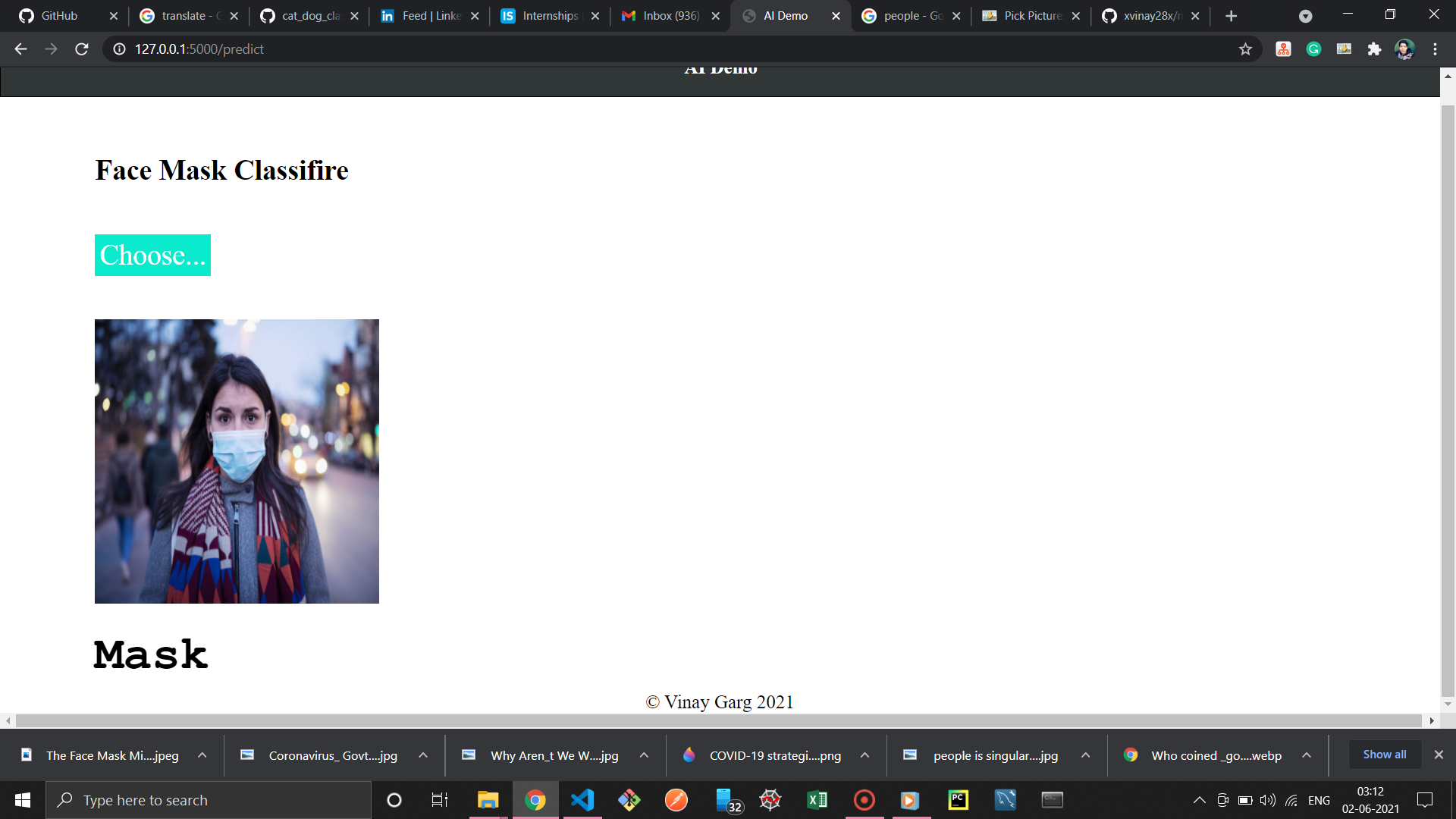1456x819 pixels.
Task: Click Show all downloads button
Action: [x=1384, y=755]
